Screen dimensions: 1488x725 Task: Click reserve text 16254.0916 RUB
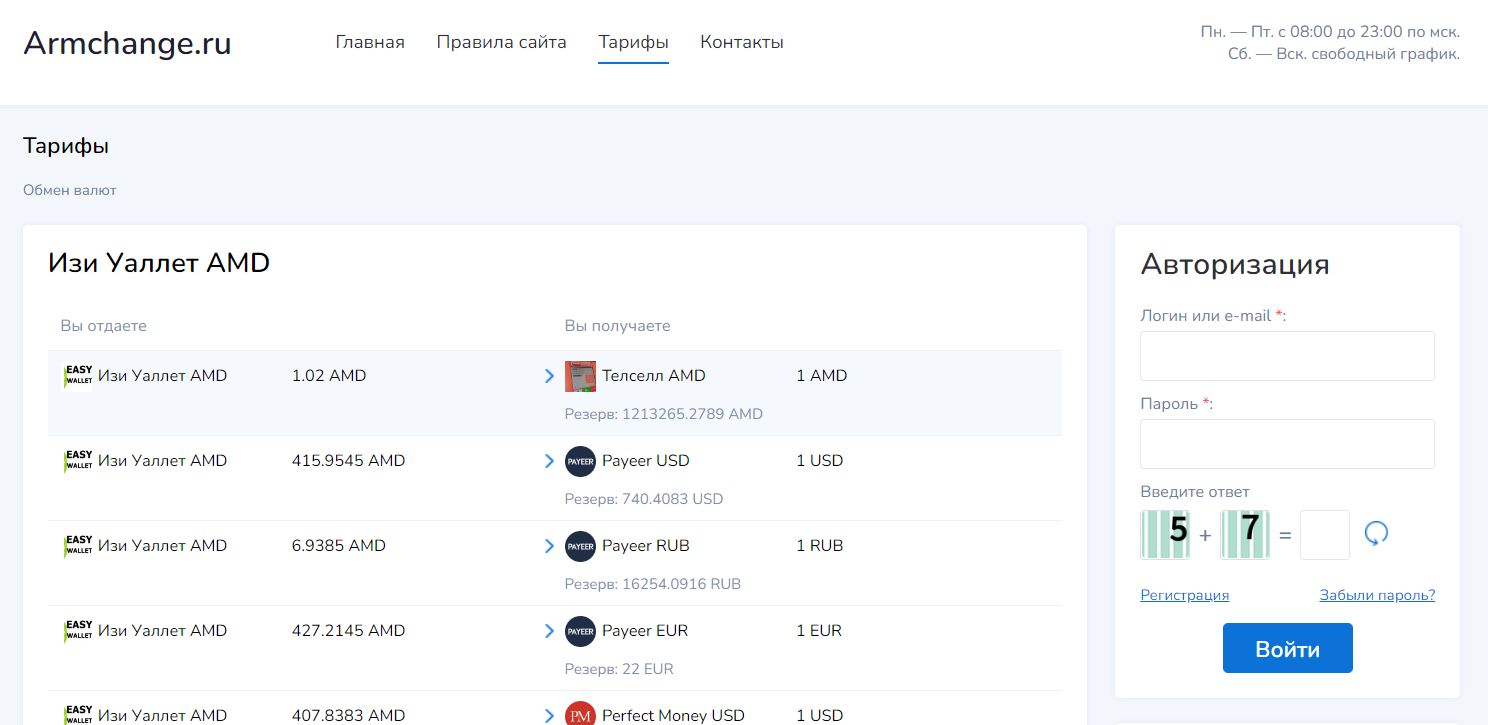pyautogui.click(x=653, y=584)
